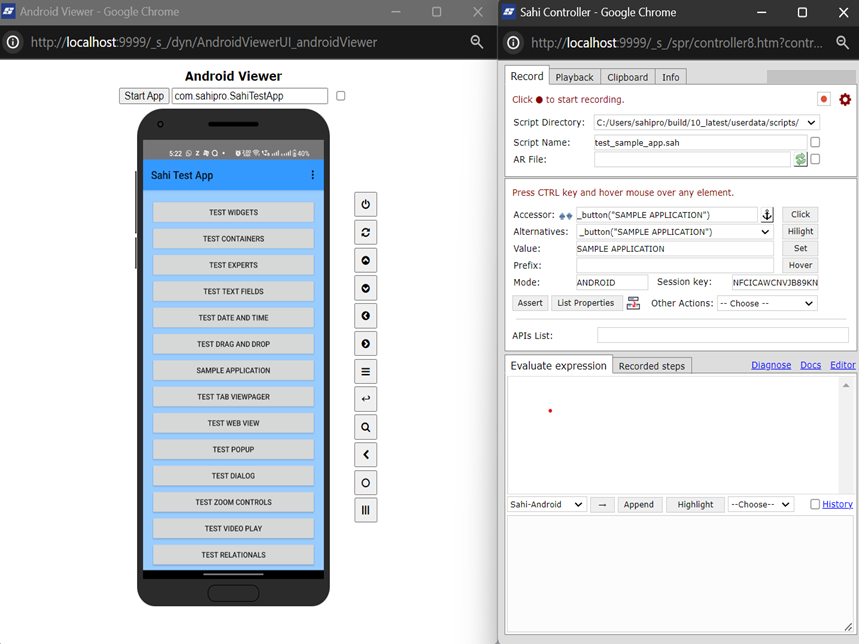The width and height of the screenshot is (859, 644).
Task: Click the red record button
Action: coord(824,99)
